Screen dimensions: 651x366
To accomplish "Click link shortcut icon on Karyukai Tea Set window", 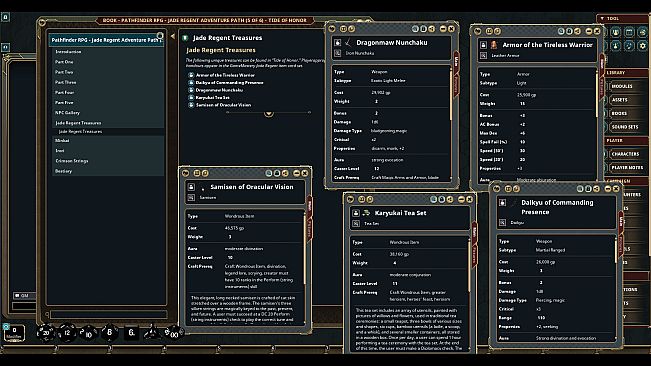I will tap(350, 199).
